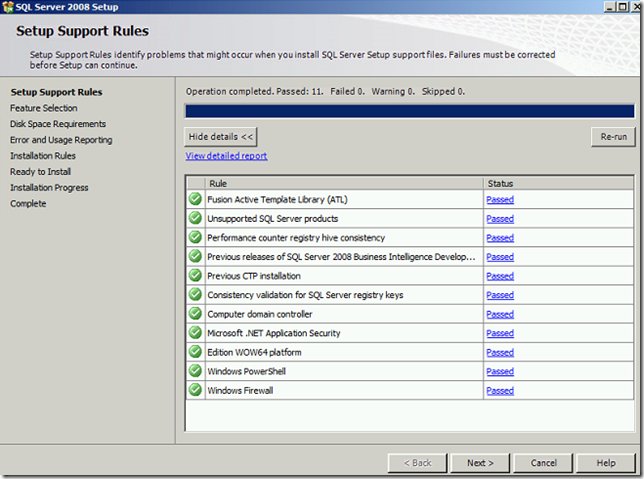Click the Operation completed status summary
This screenshot has height=479, width=644.
click(x=325, y=92)
